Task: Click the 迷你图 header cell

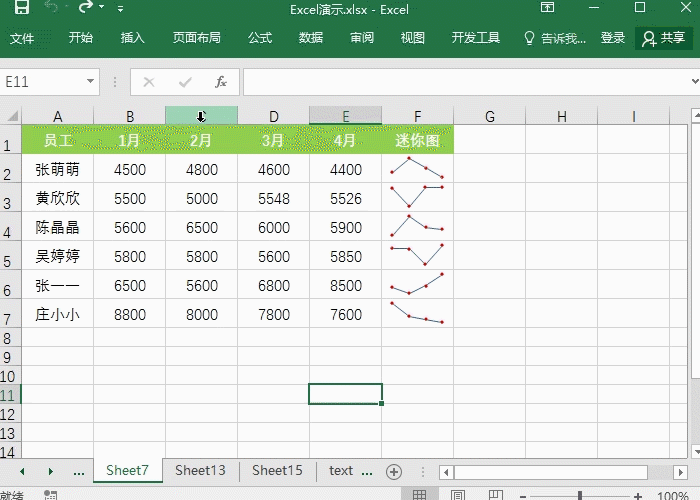Action: pos(417,140)
